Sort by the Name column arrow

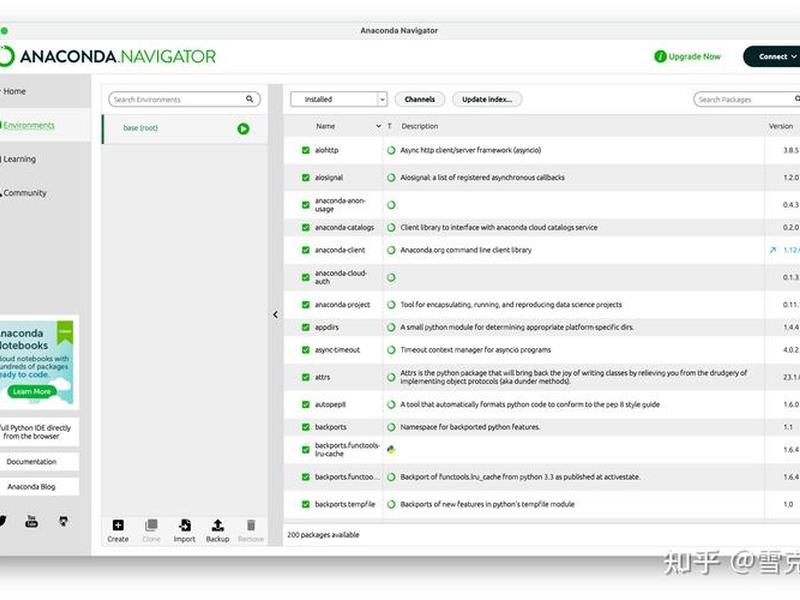click(379, 126)
